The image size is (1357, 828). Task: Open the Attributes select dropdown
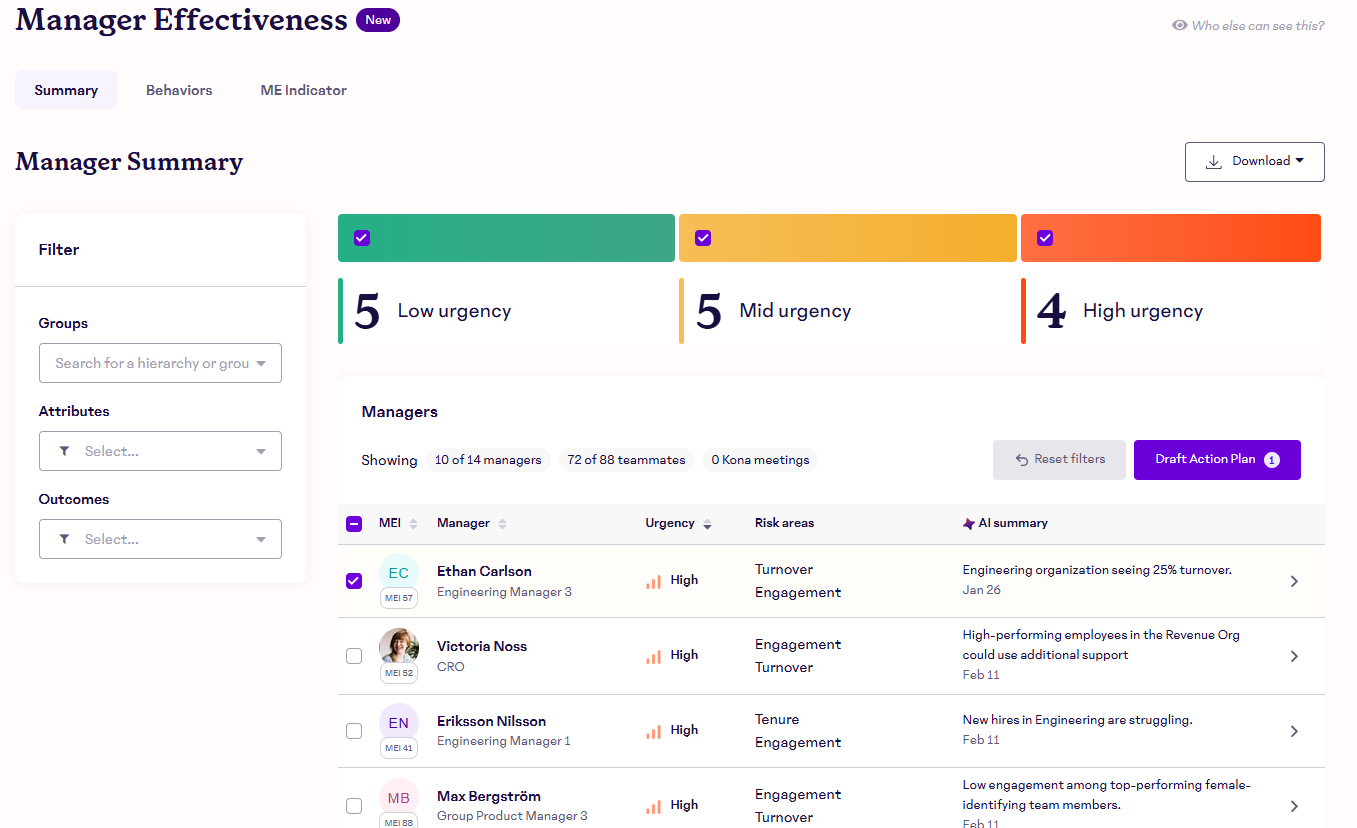[x=160, y=451]
